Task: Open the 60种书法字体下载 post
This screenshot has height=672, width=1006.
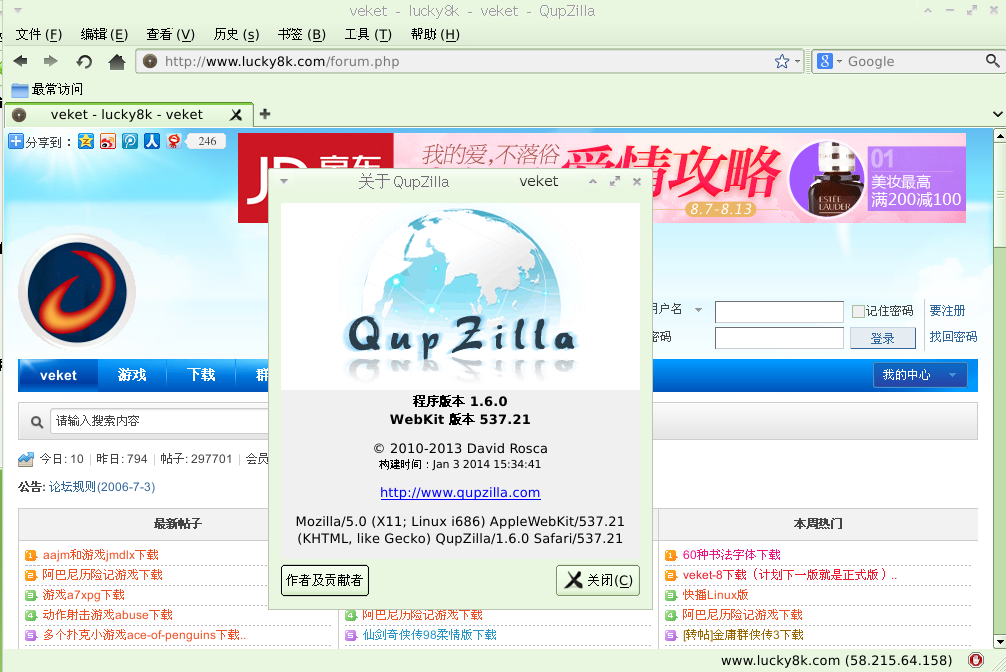Action: coord(731,555)
